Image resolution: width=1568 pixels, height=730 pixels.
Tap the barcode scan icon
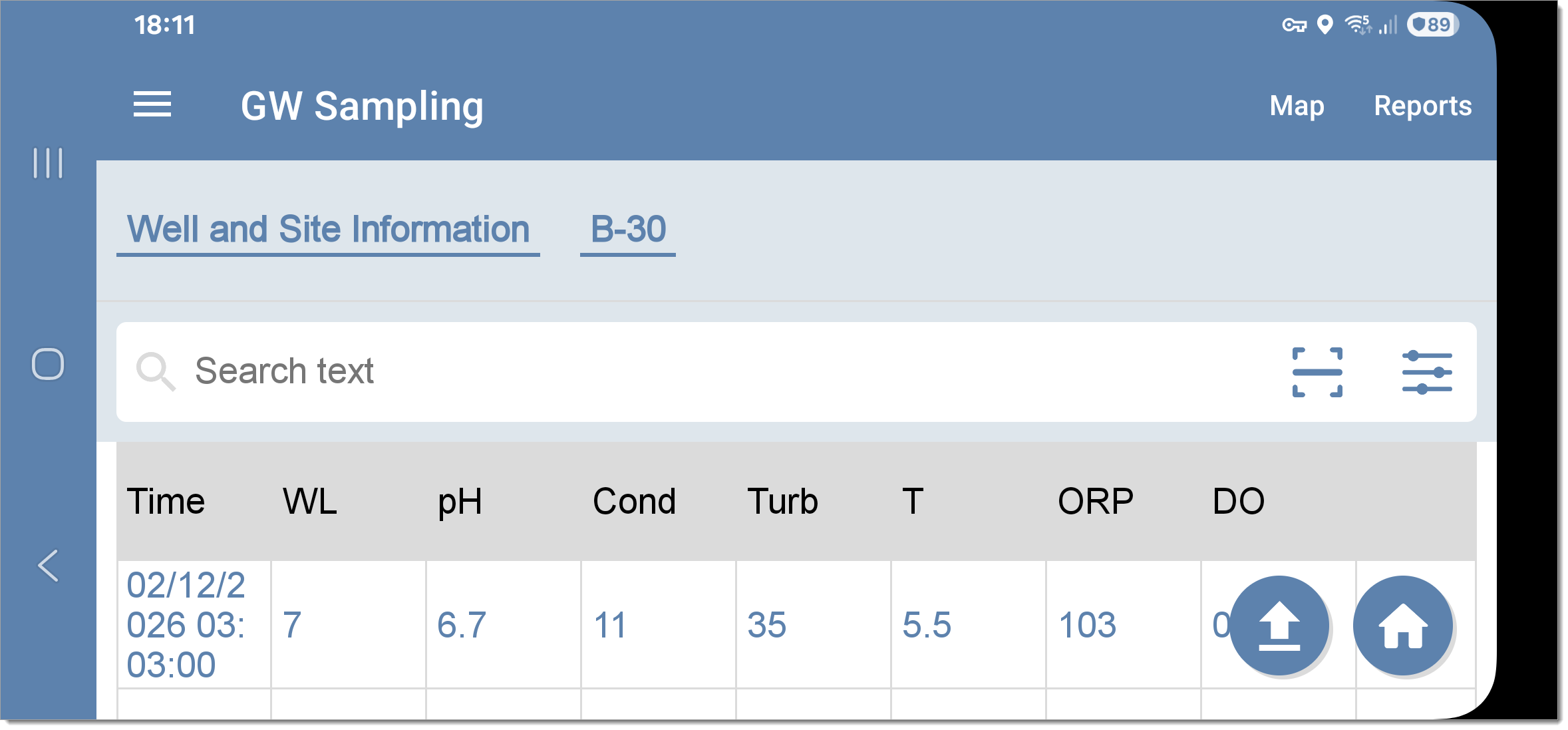[x=1317, y=372]
